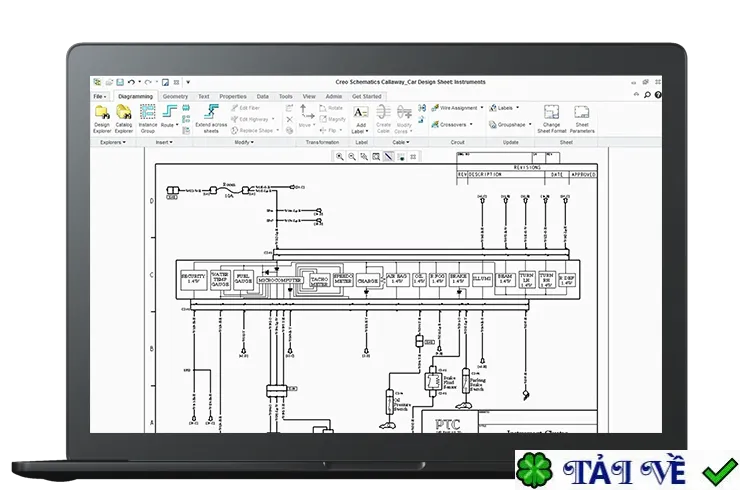The height and width of the screenshot is (500, 750).
Task: Open the File menu
Action: point(99,96)
